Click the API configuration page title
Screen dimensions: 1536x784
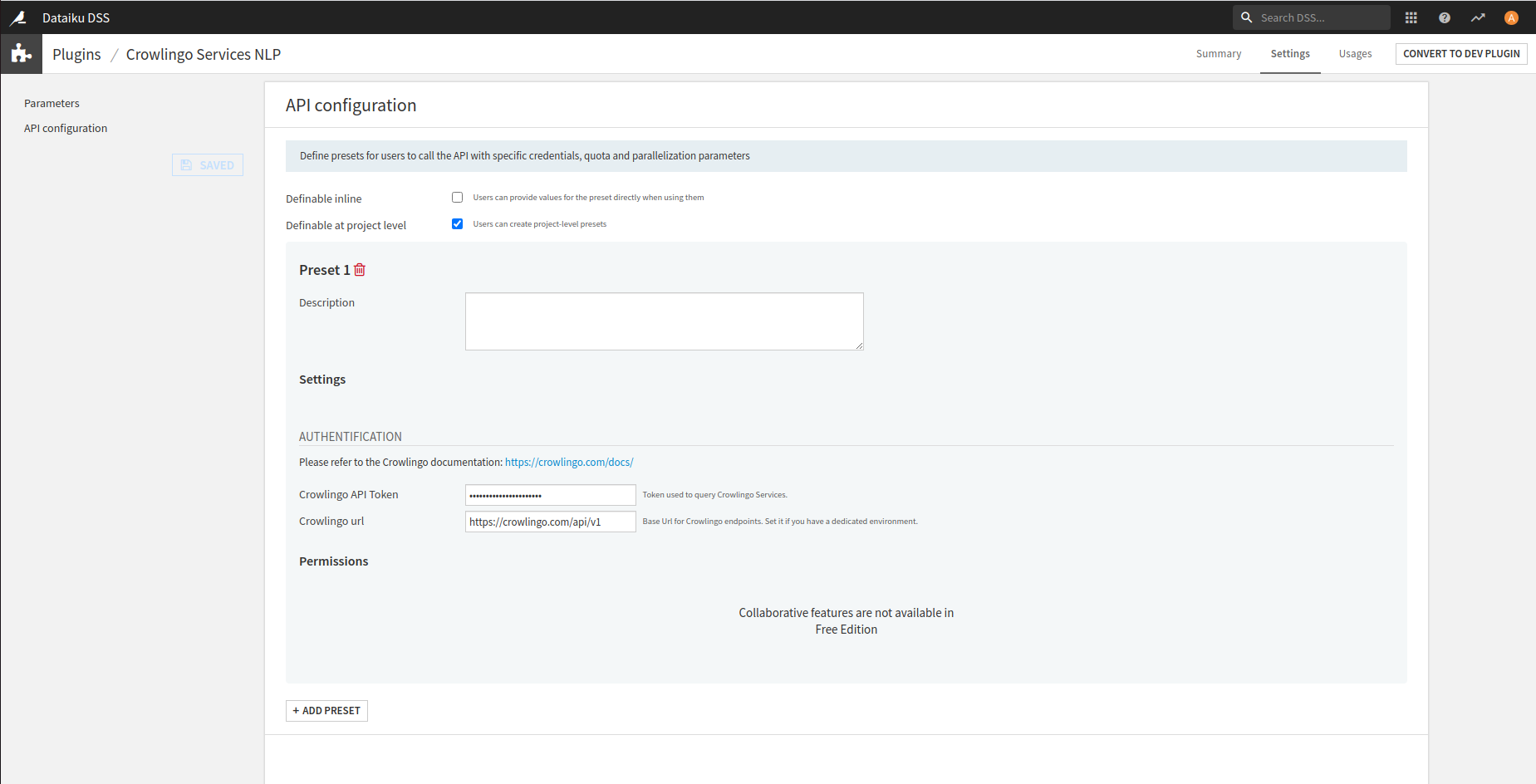pos(351,105)
